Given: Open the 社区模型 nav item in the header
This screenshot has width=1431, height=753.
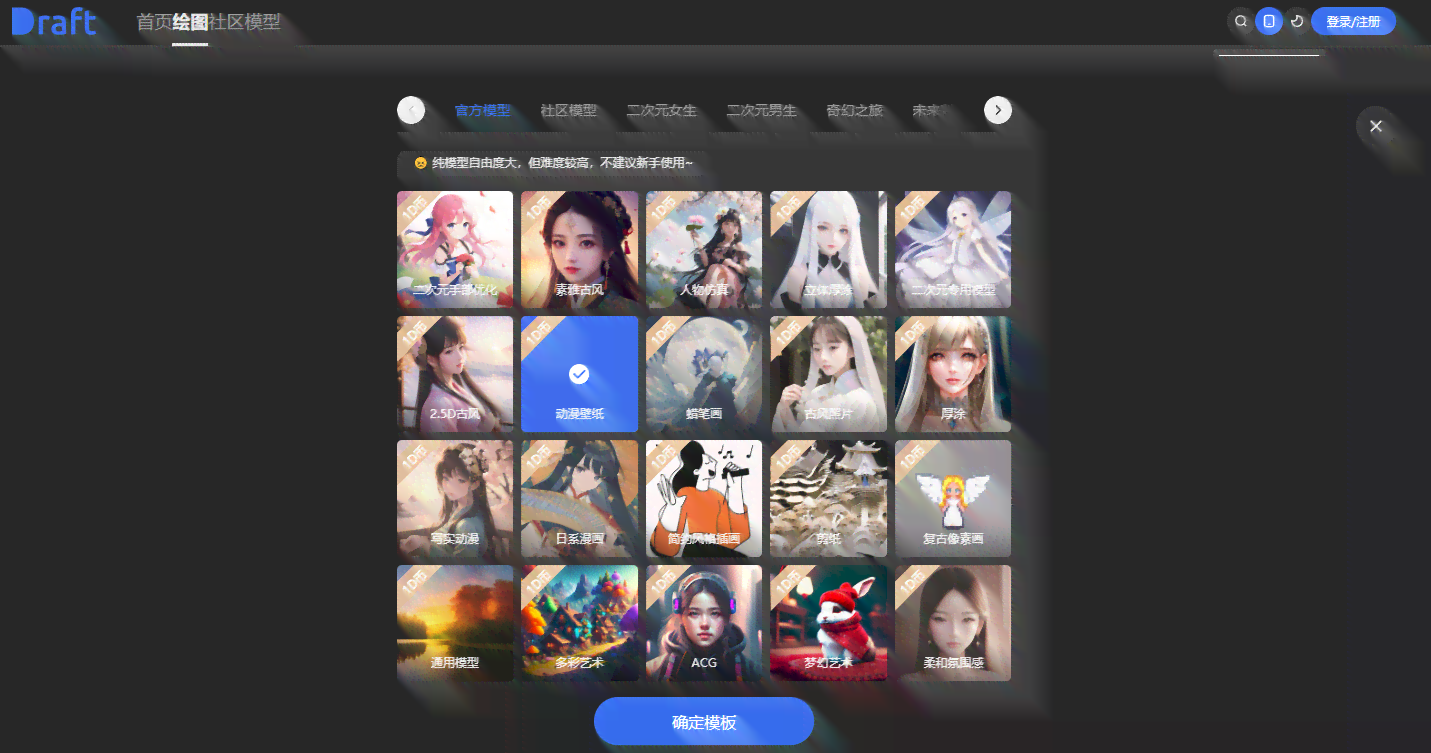Looking at the screenshot, I should (245, 22).
